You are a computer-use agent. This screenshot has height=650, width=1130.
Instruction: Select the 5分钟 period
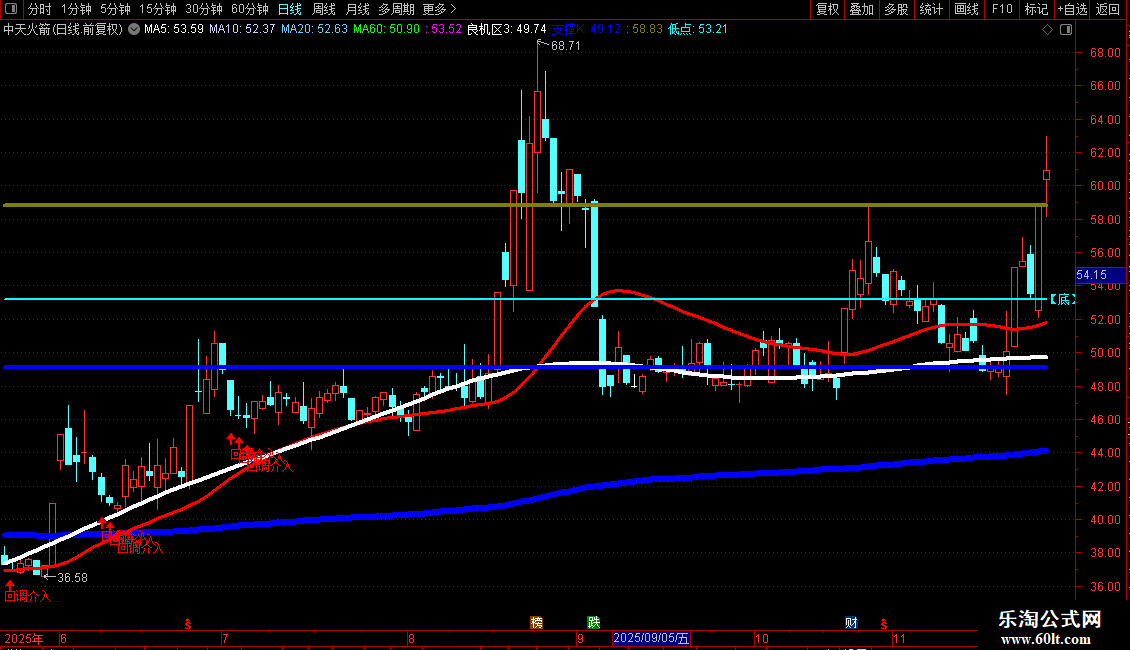115,9
